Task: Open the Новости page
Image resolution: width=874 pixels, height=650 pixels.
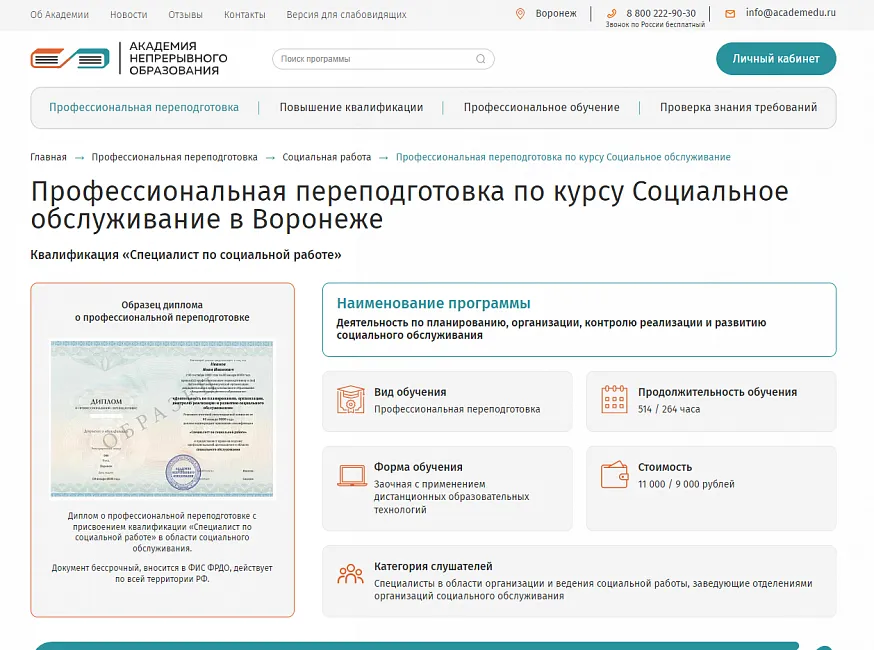Action: tap(129, 14)
